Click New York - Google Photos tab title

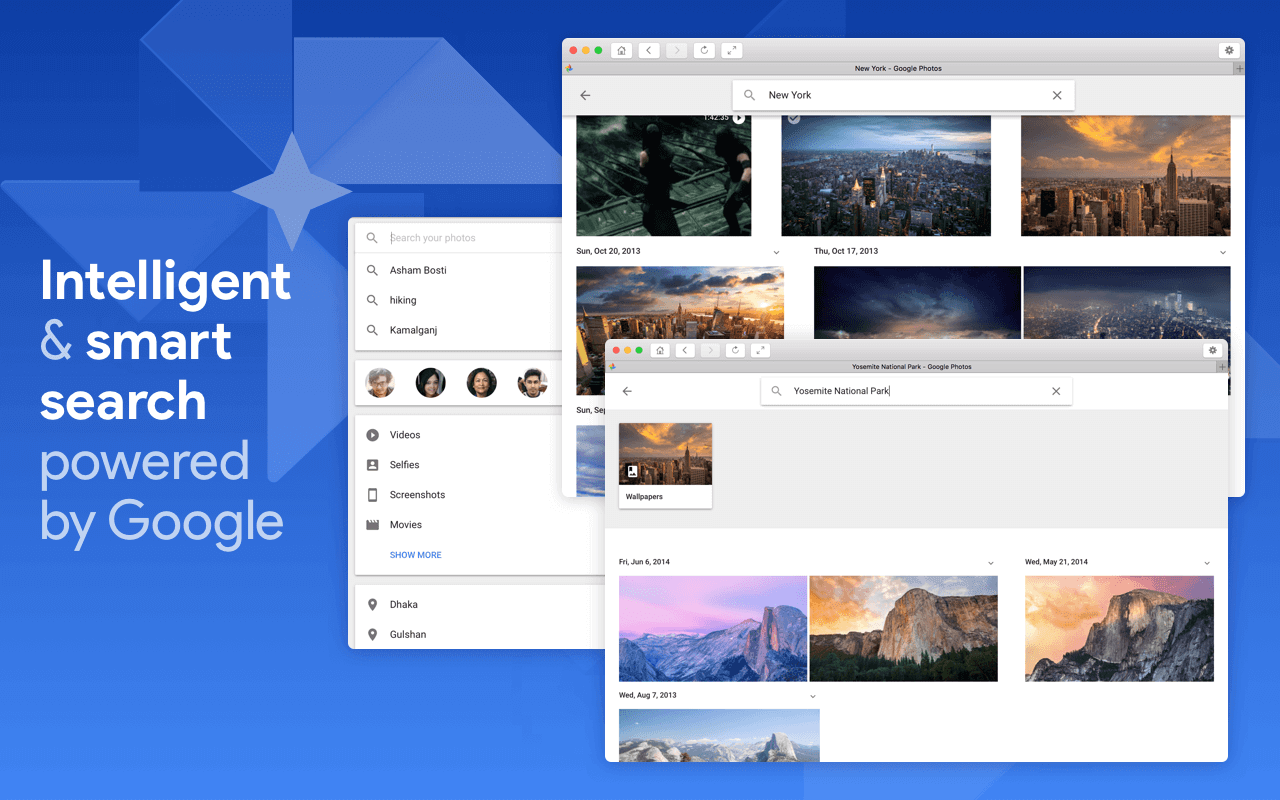898,69
